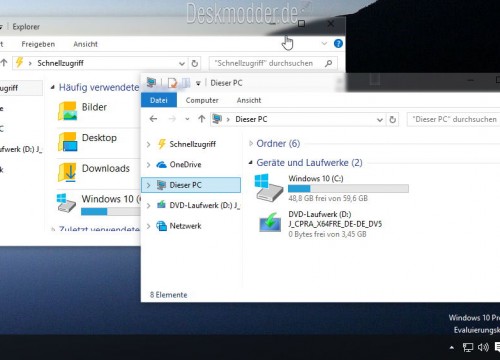Open the volume tray icon
Screen dimensions: 500x360
[x=483, y=347]
